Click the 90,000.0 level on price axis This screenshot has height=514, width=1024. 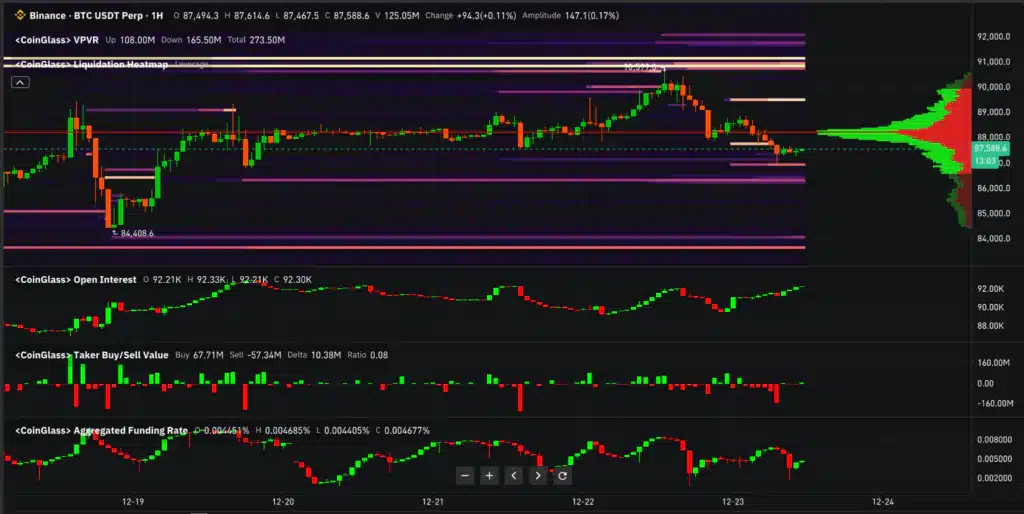(x=994, y=87)
